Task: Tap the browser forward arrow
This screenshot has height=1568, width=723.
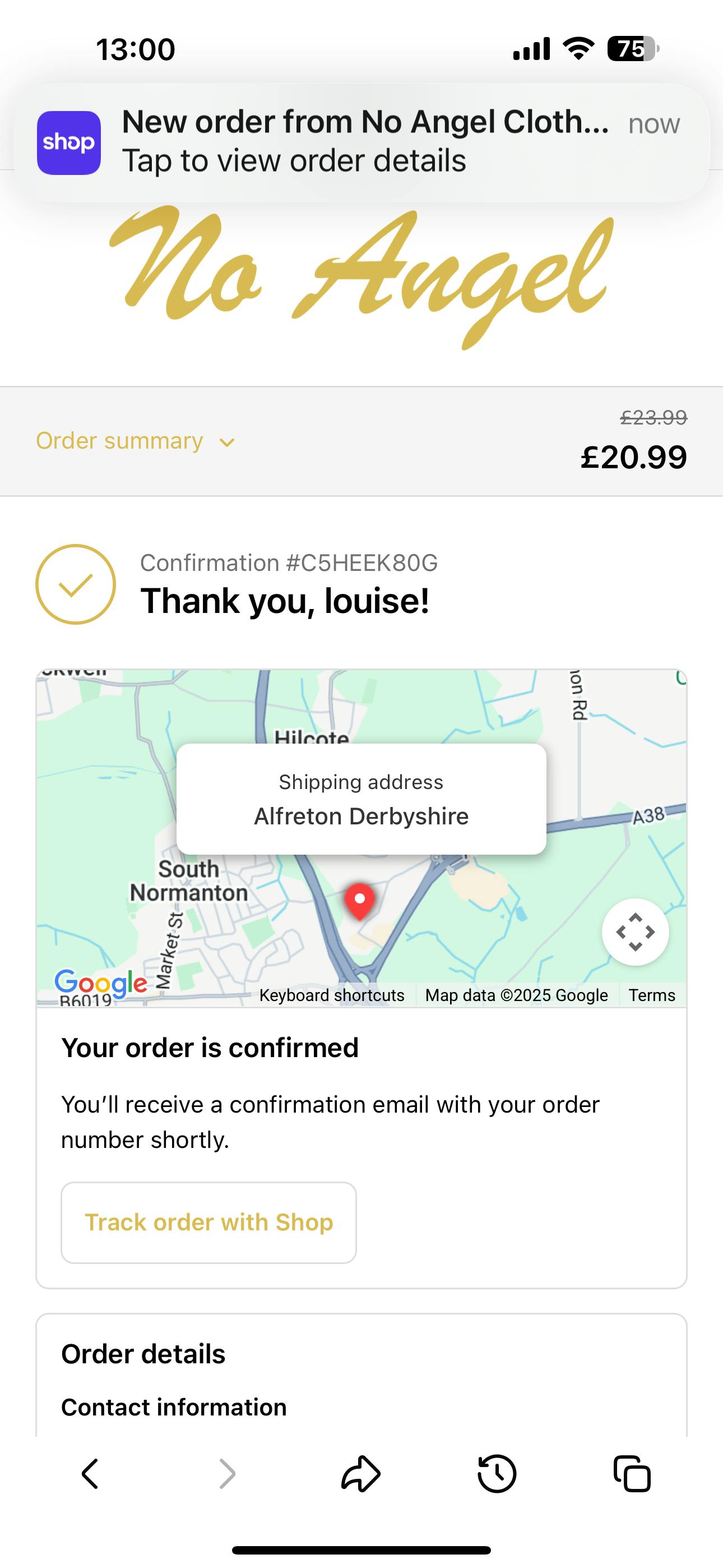Action: click(x=226, y=1474)
